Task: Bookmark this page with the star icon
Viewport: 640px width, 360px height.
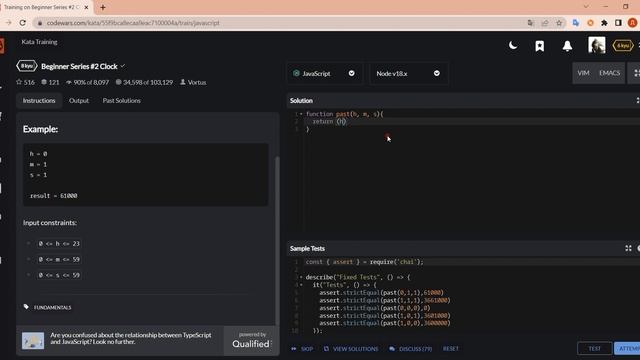Action: (x=559, y=23)
